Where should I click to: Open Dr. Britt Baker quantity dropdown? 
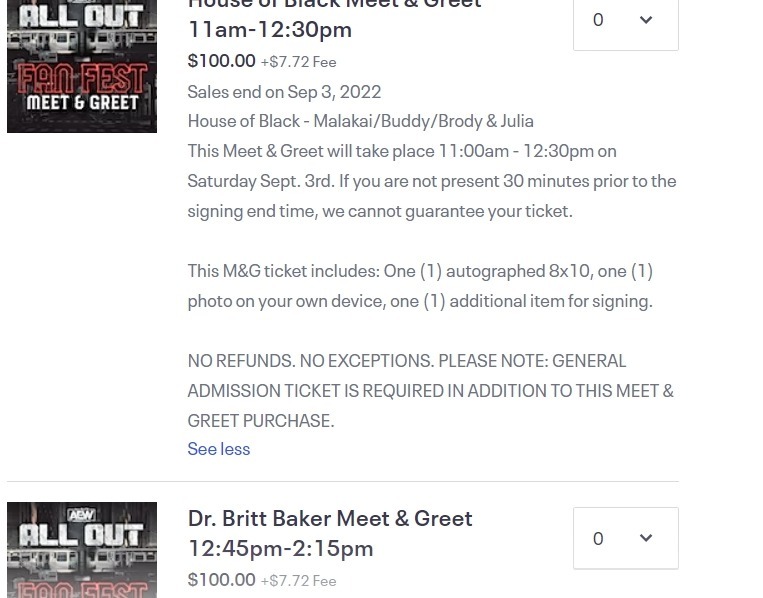click(x=626, y=538)
